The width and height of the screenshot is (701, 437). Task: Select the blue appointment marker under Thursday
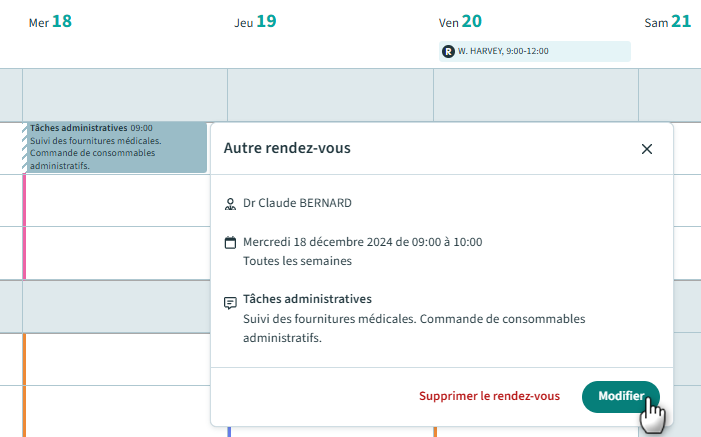click(x=229, y=432)
